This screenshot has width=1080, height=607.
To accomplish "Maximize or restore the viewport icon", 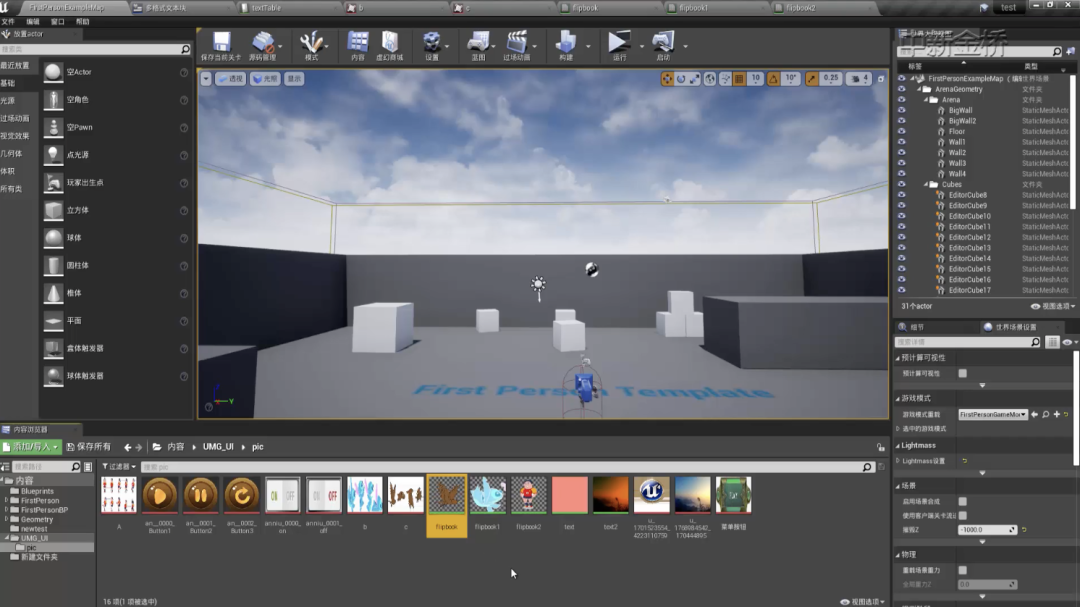I will point(880,79).
